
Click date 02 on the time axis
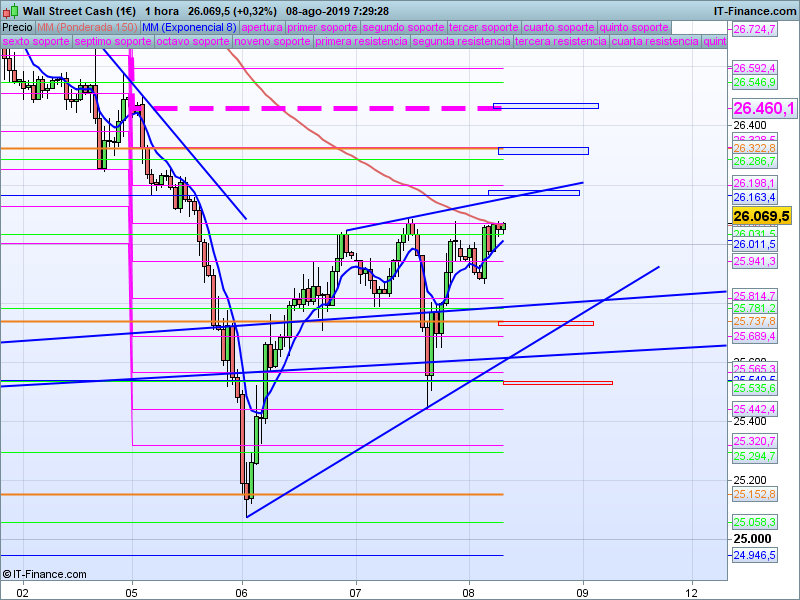(22, 593)
